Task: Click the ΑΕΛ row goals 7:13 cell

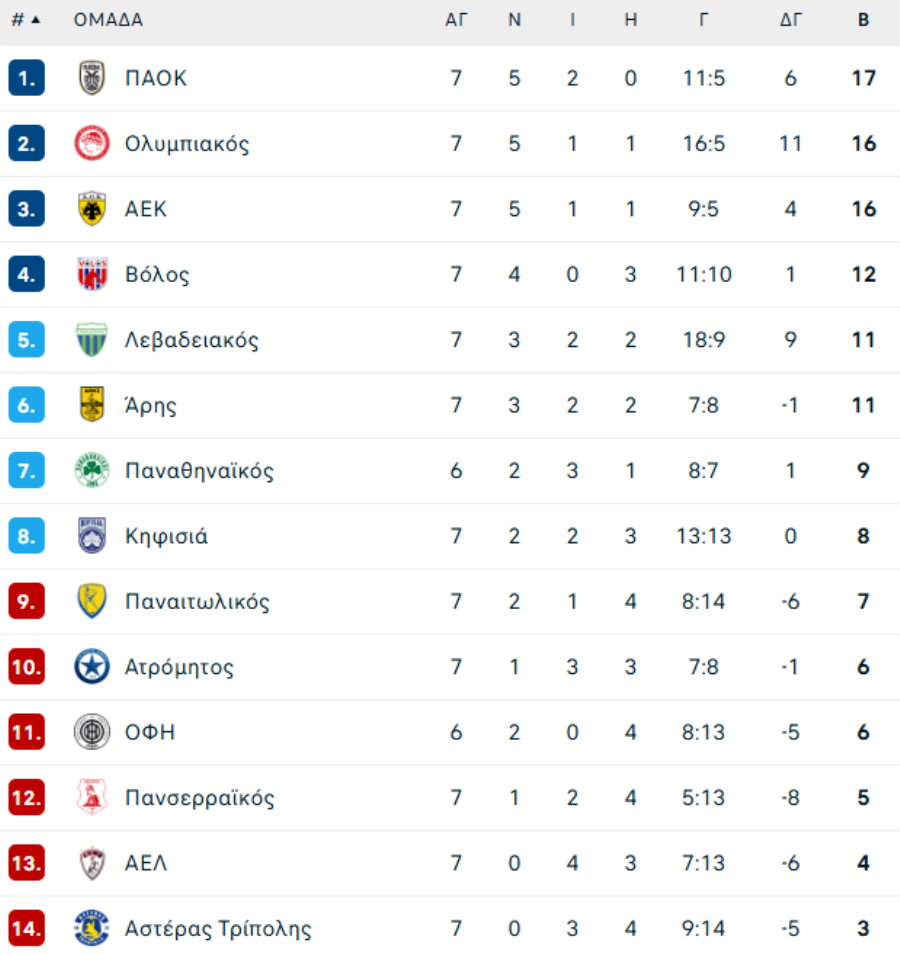Action: pos(704,863)
